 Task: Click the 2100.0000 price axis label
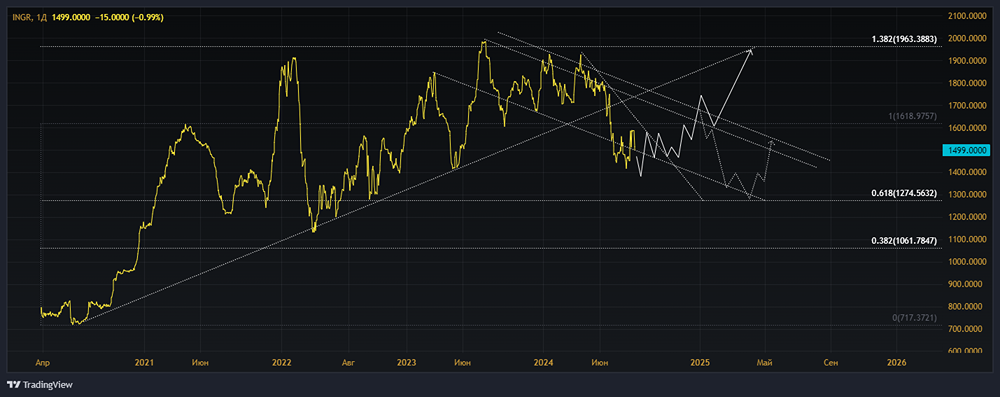[x=966, y=15]
